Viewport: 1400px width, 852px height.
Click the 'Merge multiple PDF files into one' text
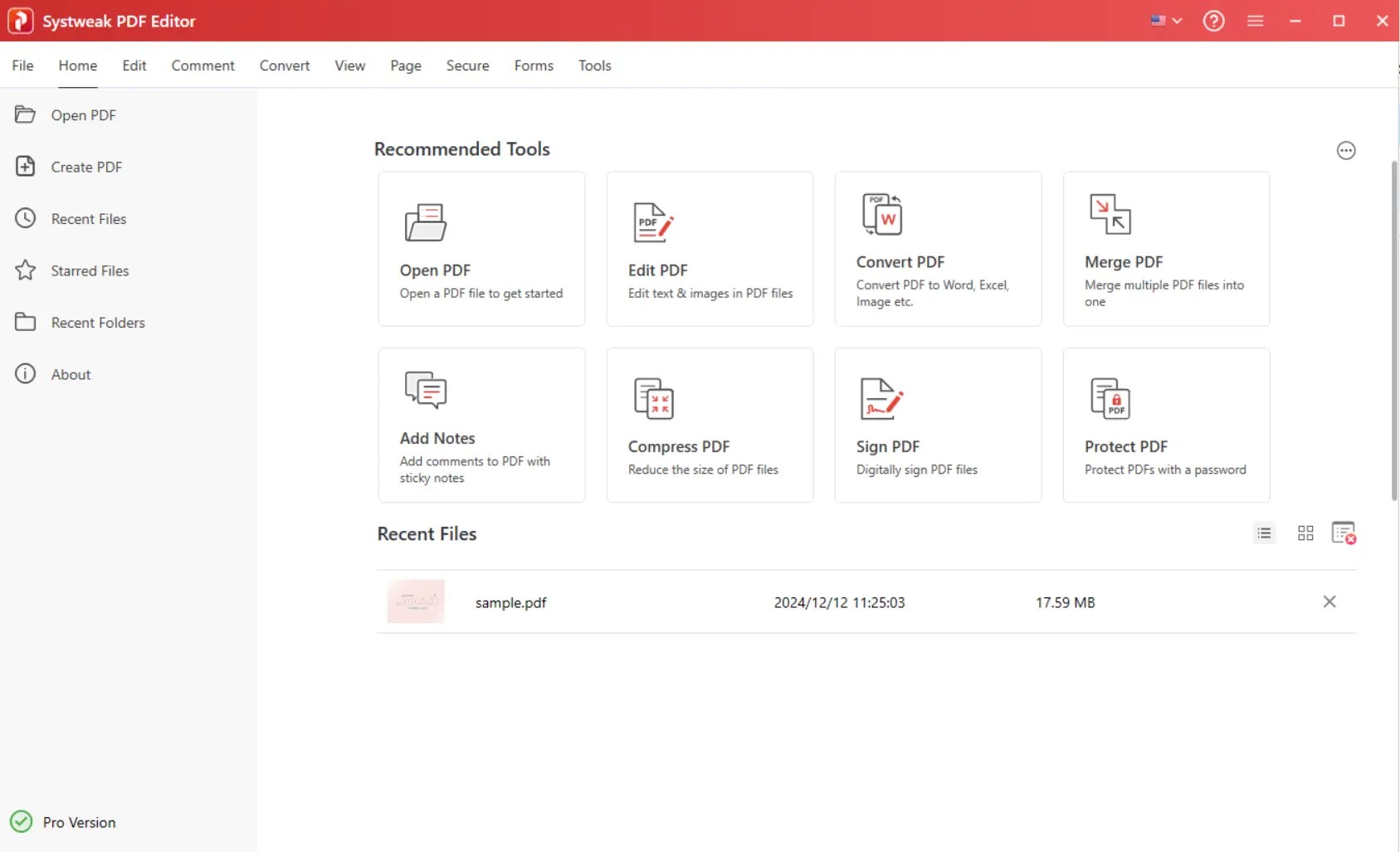[1164, 293]
